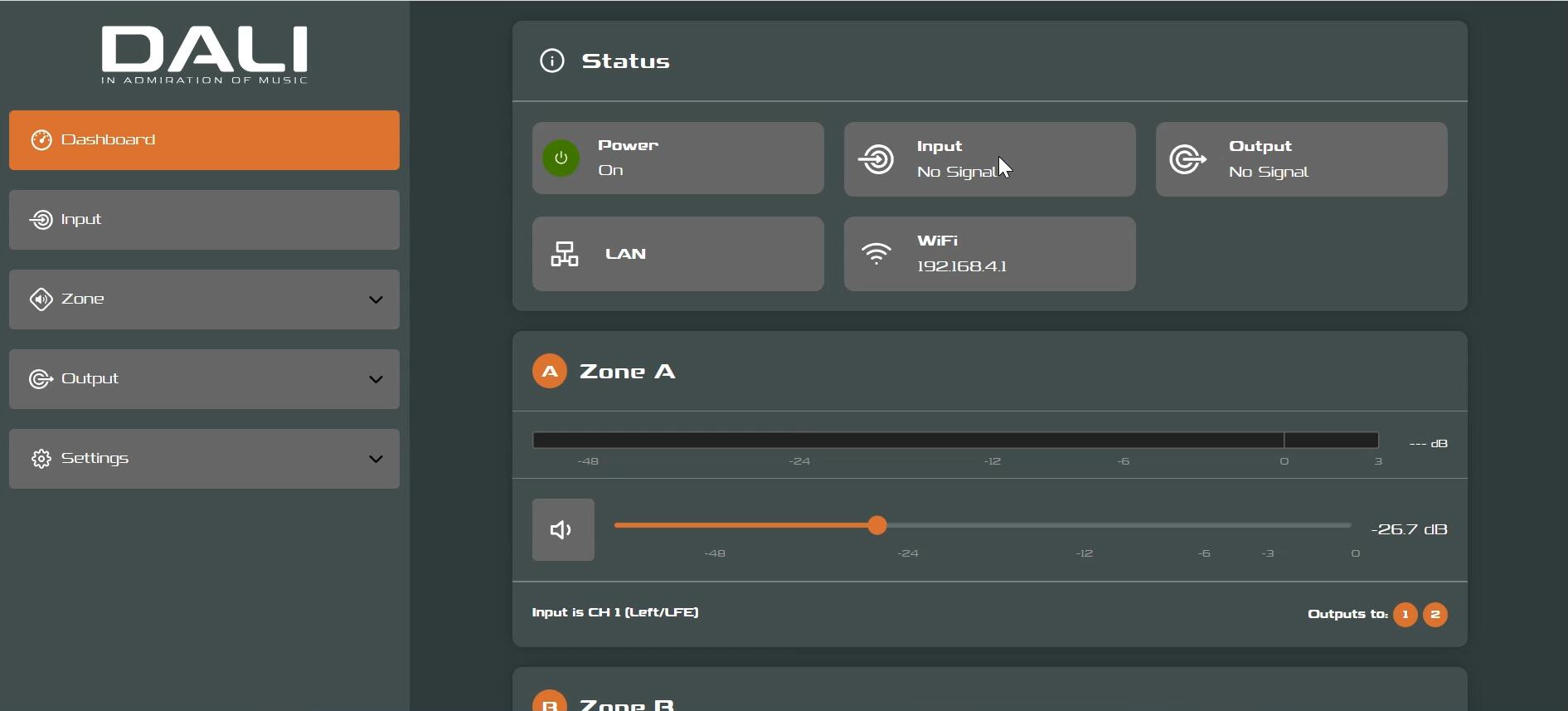Click the -26.7 dB volume value

[1410, 529]
